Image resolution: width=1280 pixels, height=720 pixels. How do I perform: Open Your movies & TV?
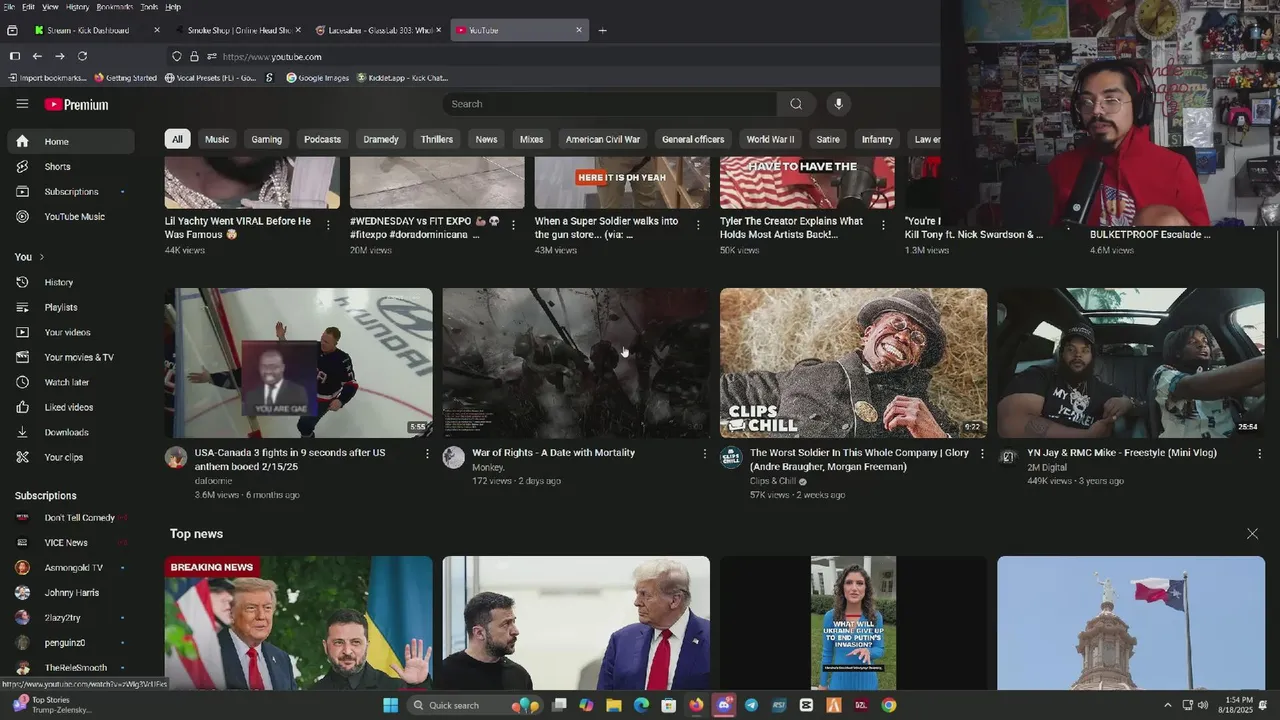click(70, 358)
